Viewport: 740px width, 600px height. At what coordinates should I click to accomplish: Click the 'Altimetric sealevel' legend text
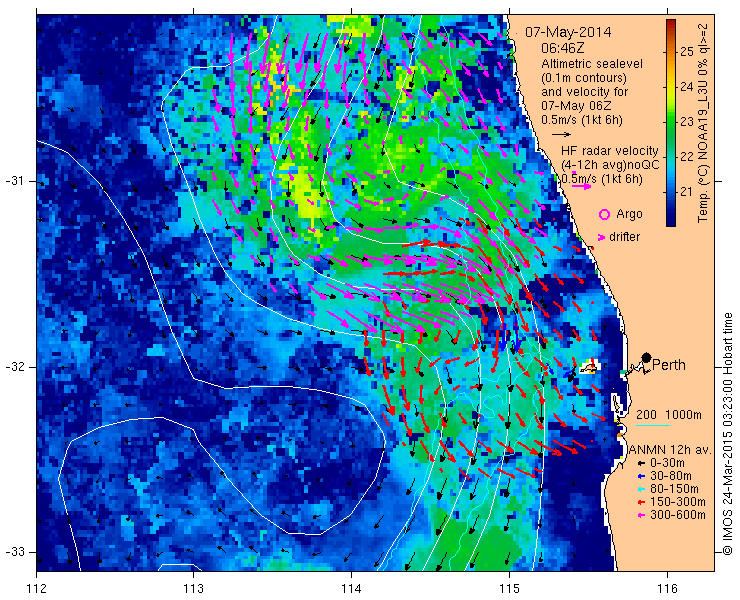(592, 63)
